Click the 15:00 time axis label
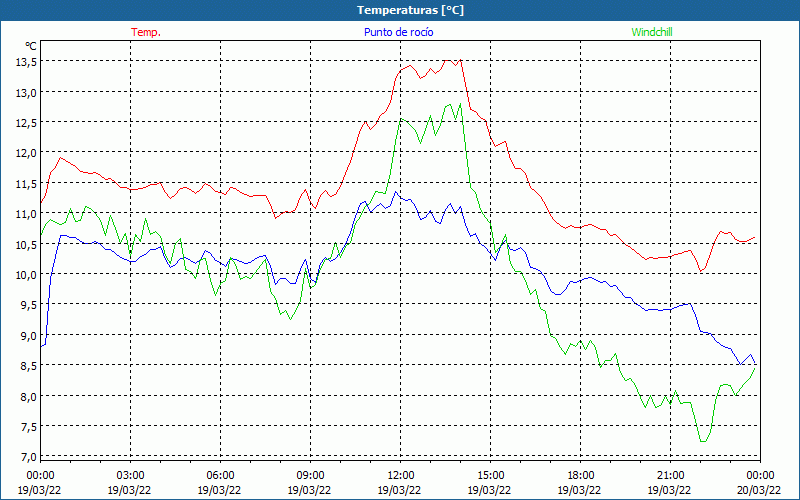Screen dimensions: 800x500 [x=490, y=476]
